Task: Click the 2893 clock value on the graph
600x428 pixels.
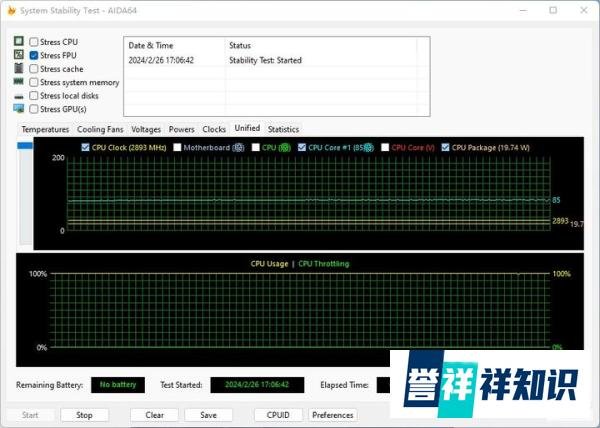Action: (x=560, y=221)
